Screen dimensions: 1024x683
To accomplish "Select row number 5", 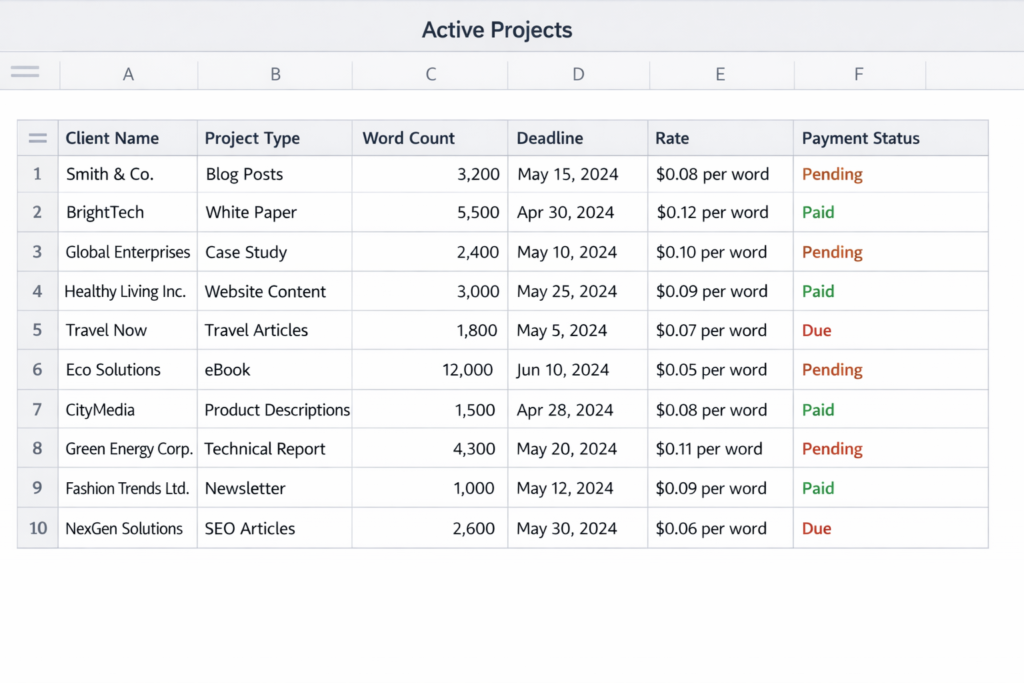I will coord(37,330).
